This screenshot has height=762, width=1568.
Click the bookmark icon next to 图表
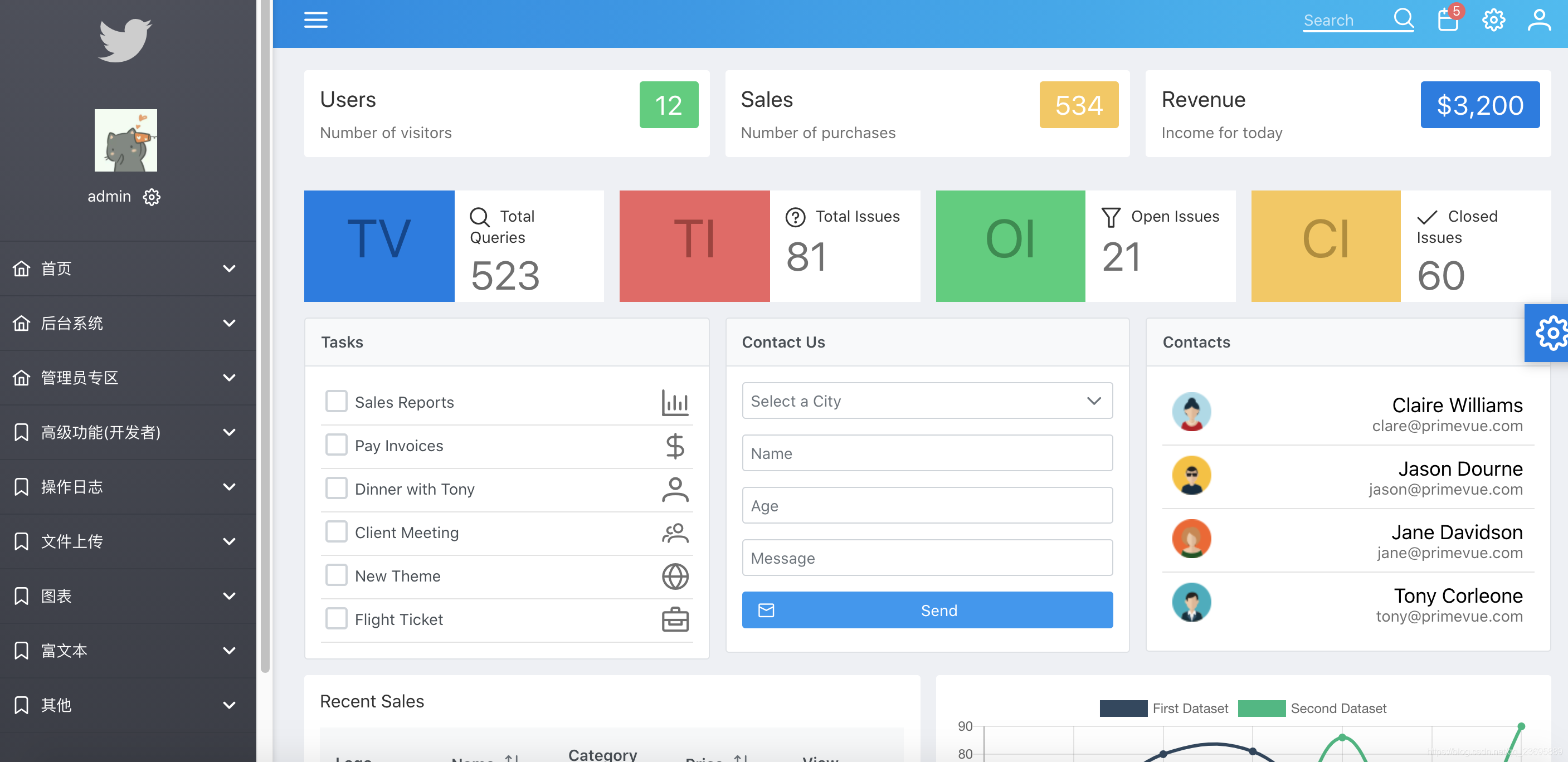pos(21,596)
